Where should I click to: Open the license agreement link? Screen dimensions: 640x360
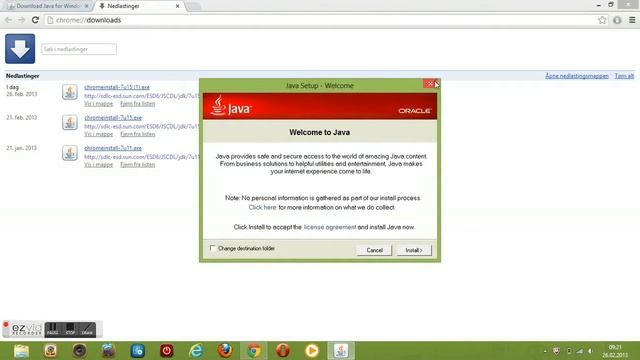coord(330,227)
